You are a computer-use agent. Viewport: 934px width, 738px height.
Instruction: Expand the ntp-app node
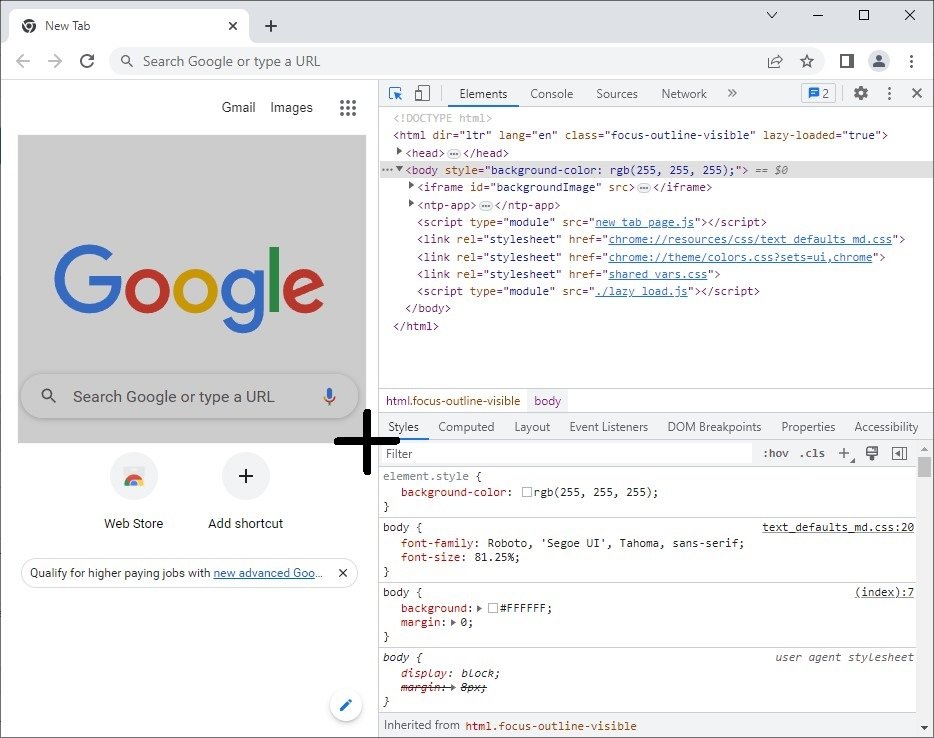tap(411, 204)
